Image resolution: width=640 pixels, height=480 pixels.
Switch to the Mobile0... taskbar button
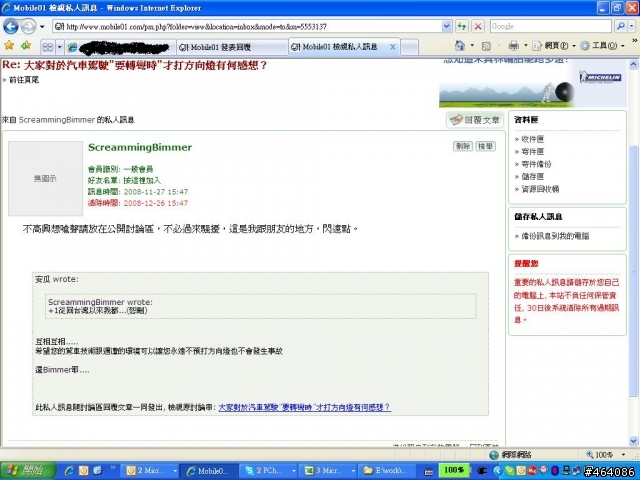pos(209,471)
